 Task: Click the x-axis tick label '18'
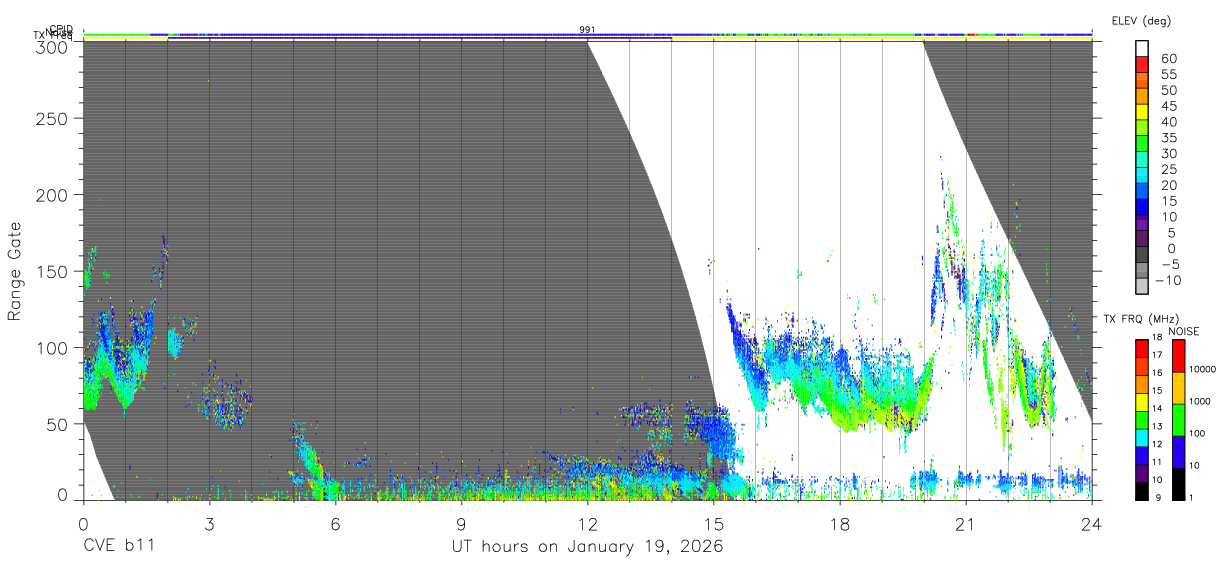[839, 523]
